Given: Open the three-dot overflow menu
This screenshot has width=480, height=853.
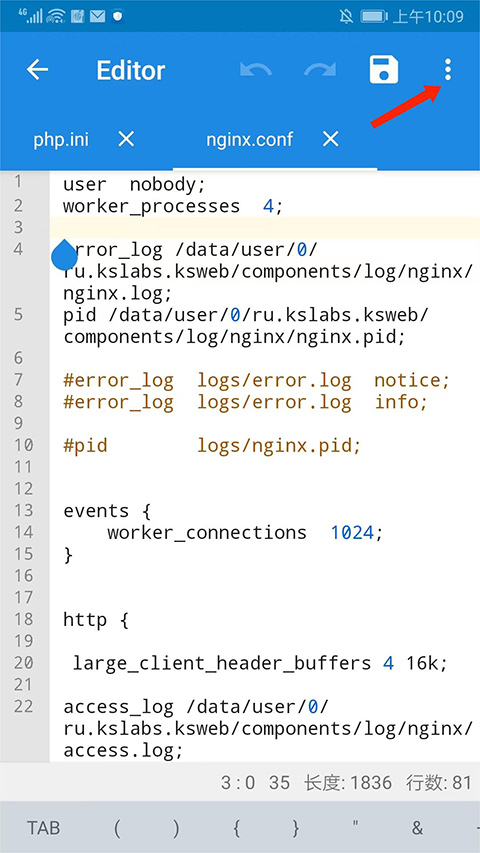Looking at the screenshot, I should coord(447,70).
